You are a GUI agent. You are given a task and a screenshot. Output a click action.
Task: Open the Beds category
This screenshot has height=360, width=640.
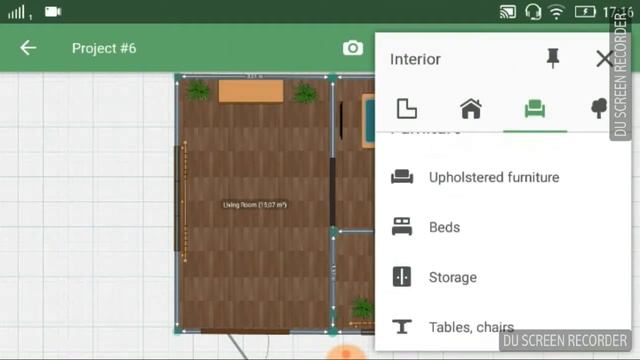tap(503, 227)
